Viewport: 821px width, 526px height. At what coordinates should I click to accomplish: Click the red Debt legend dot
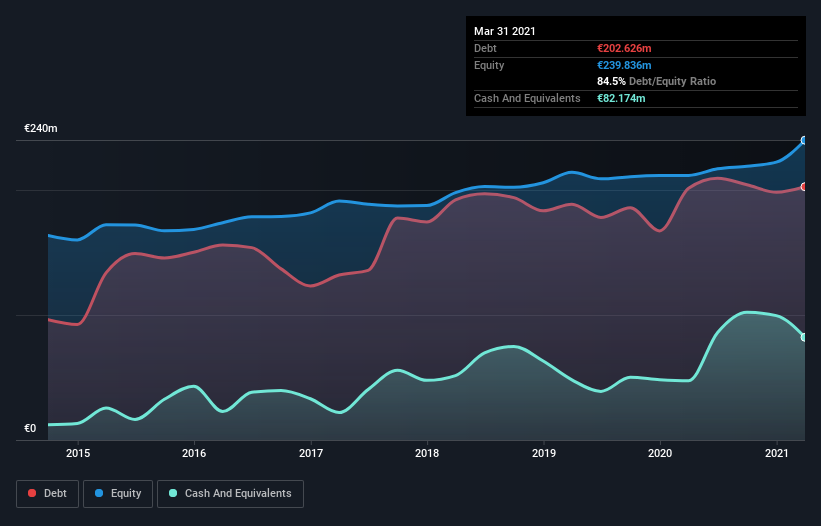pyautogui.click(x=32, y=493)
